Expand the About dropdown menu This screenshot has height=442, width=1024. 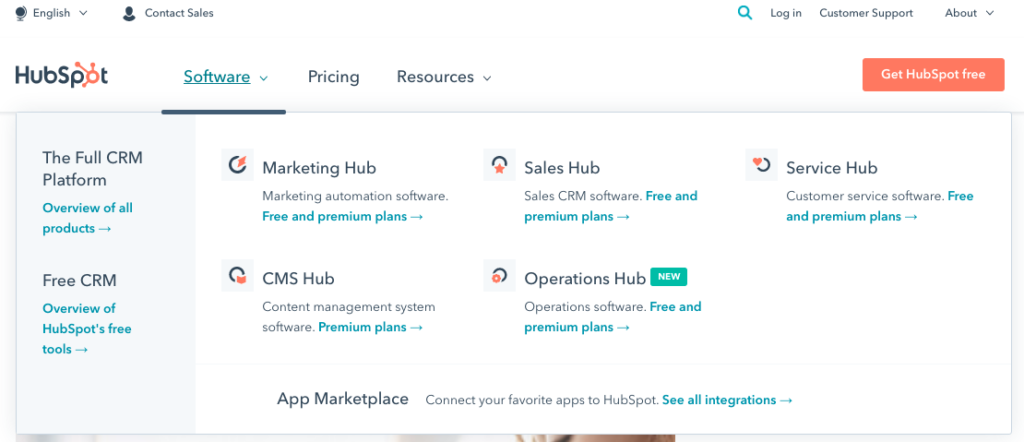[969, 13]
